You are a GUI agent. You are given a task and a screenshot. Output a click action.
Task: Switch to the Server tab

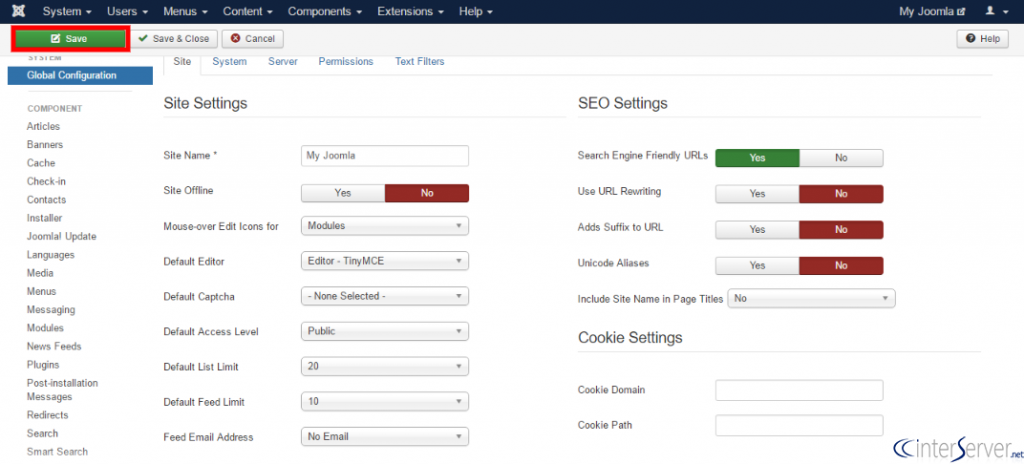[x=283, y=61]
